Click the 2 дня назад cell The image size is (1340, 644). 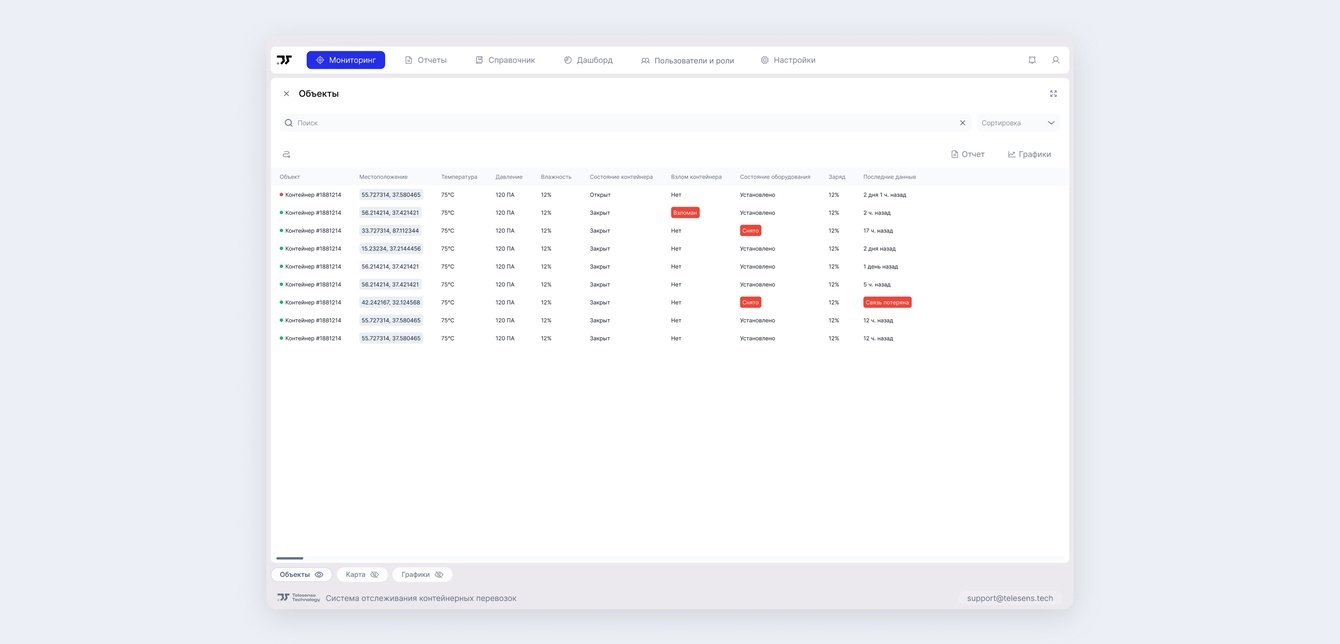(879, 249)
